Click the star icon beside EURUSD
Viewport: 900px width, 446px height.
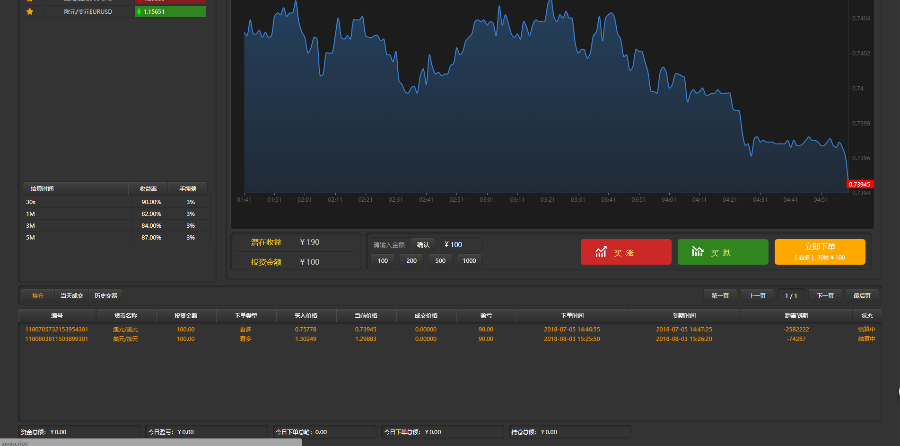point(30,11)
